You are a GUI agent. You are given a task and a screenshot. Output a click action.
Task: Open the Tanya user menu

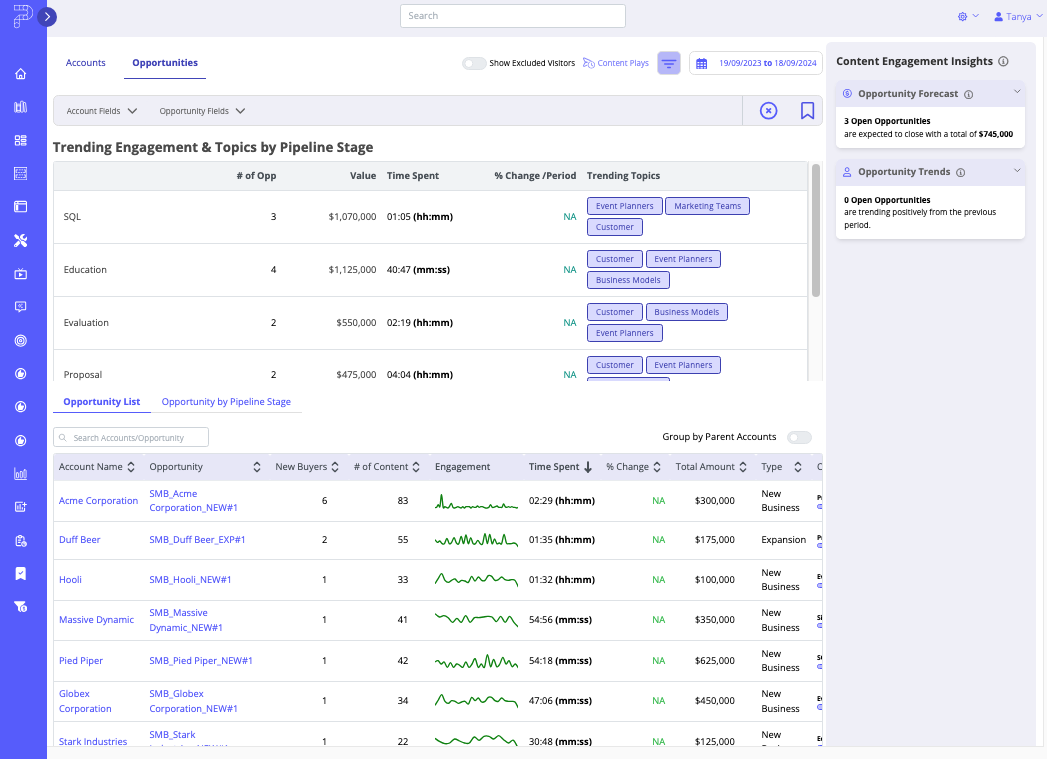[x=1017, y=16]
